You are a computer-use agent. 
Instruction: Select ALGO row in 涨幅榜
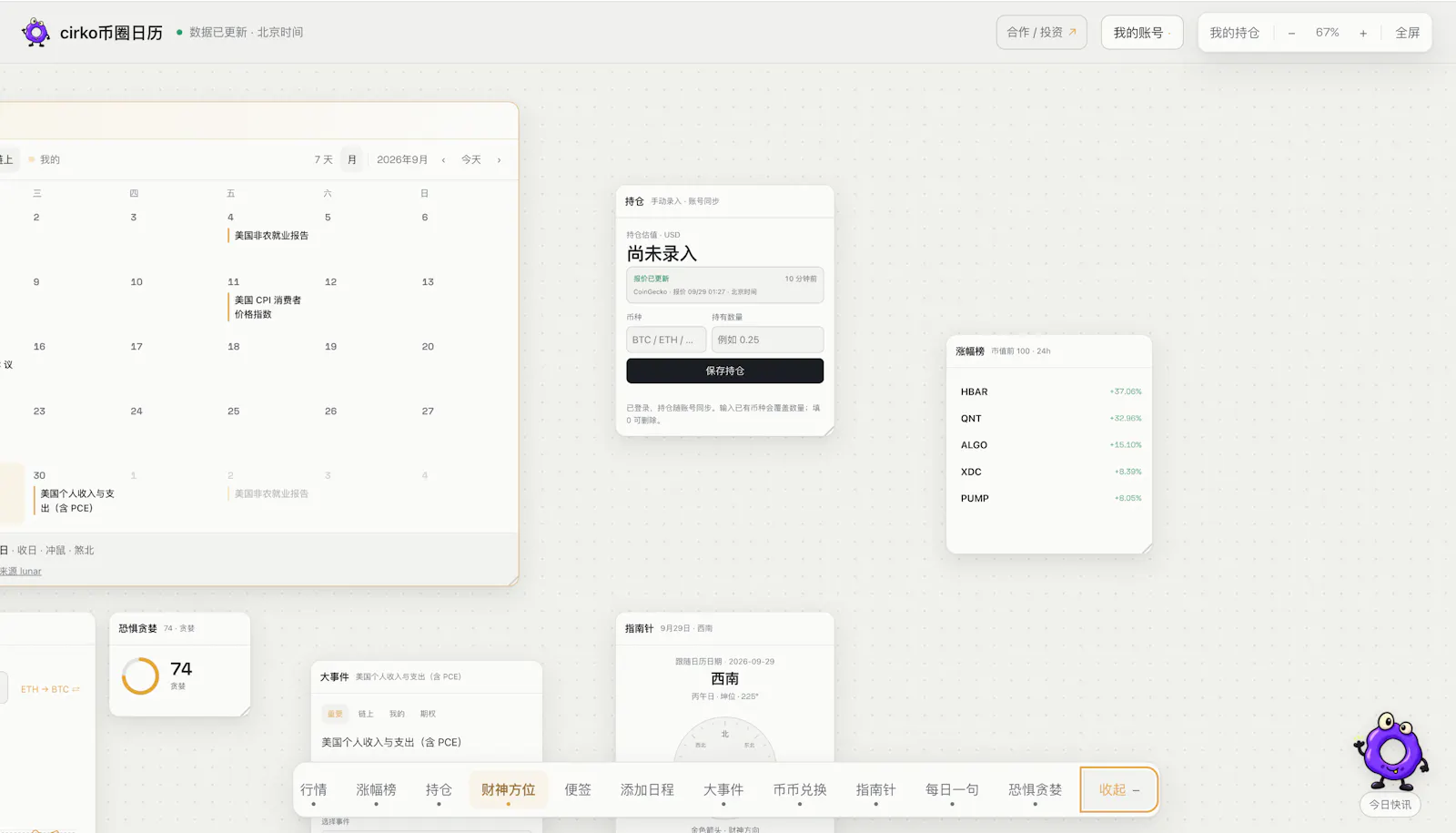[x=1050, y=445]
